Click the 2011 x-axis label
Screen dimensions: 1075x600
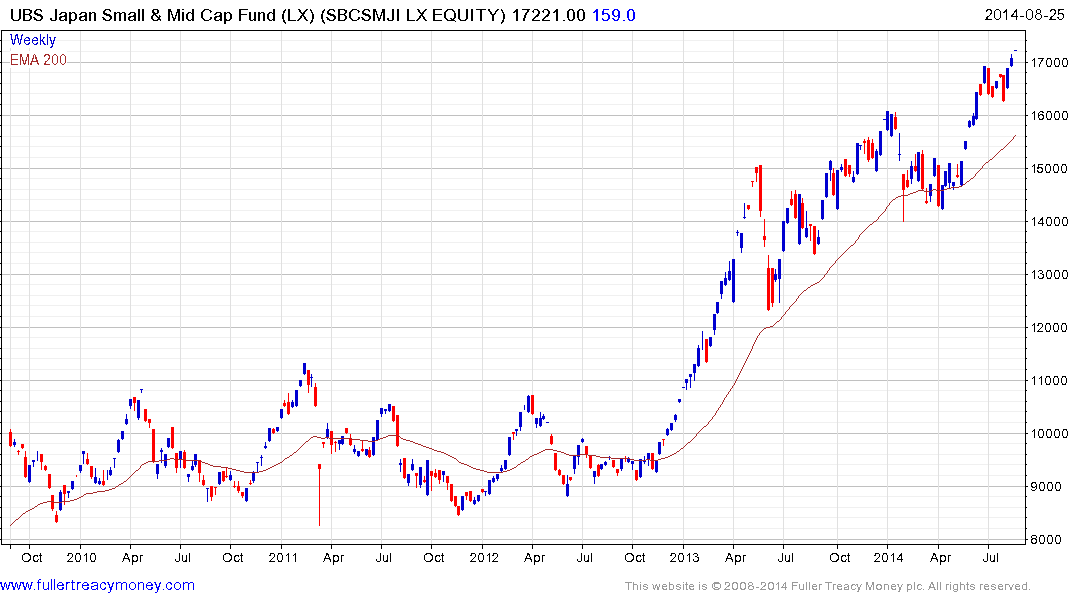tap(282, 557)
